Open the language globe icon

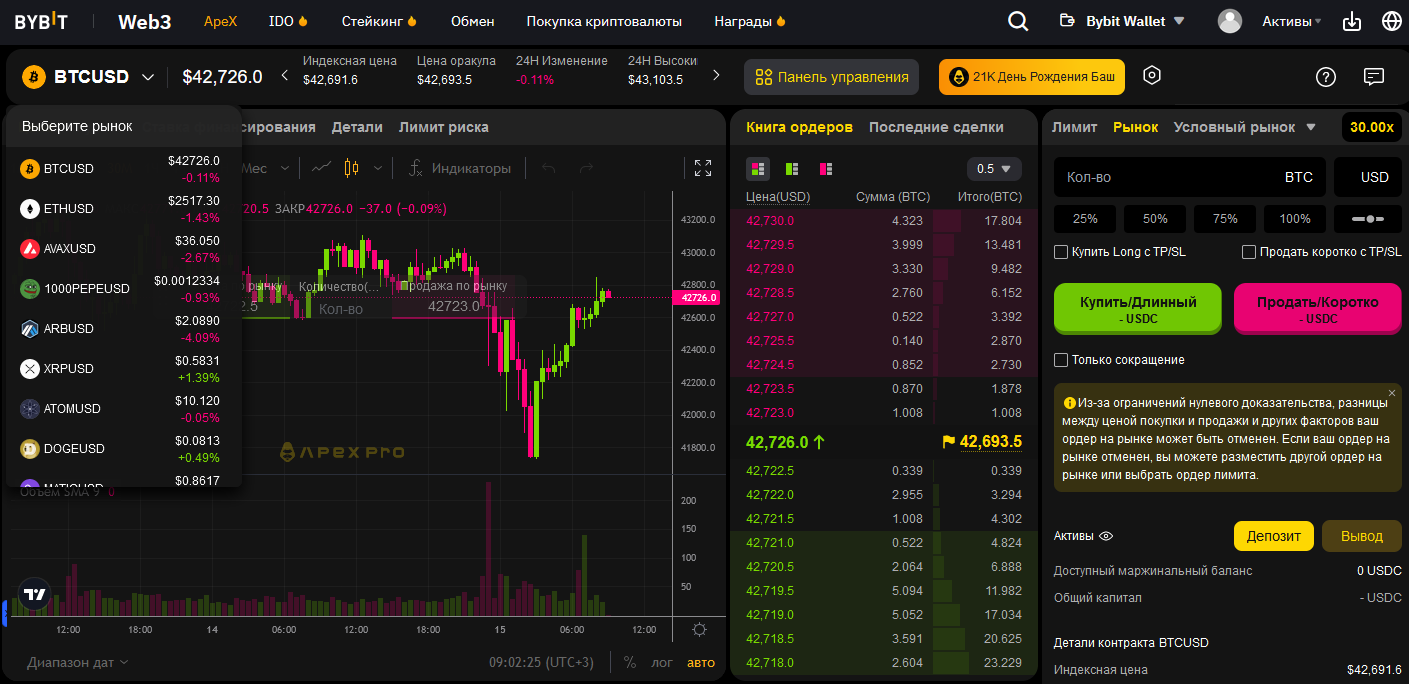click(x=1391, y=21)
